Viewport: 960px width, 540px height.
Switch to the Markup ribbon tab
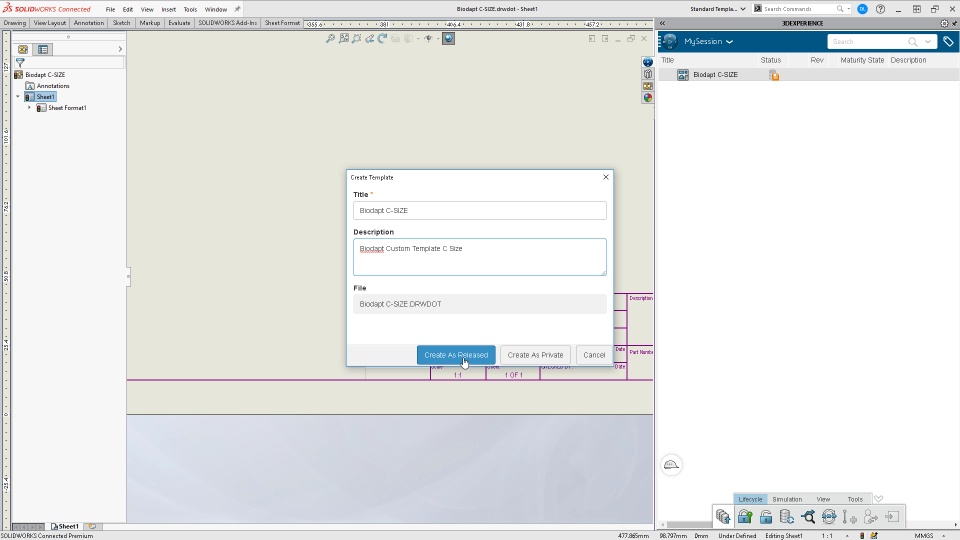[149, 23]
